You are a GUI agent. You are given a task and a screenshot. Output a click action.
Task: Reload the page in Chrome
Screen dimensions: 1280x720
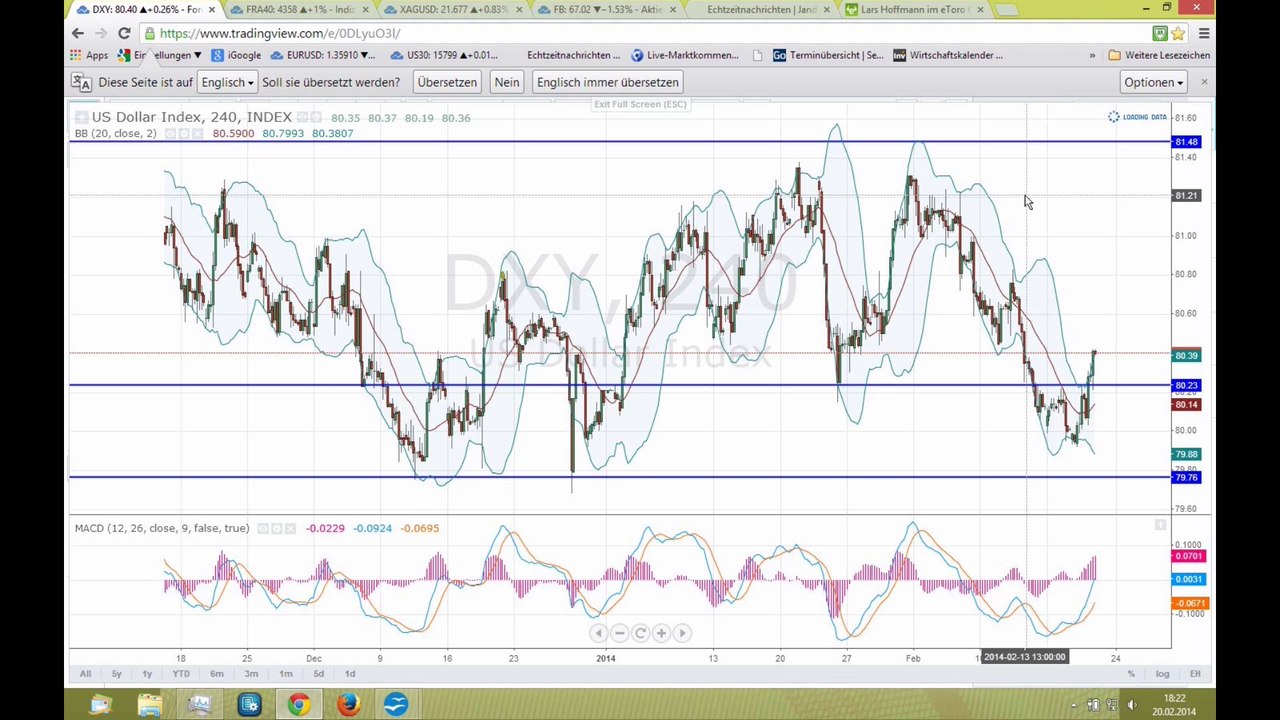tap(124, 33)
